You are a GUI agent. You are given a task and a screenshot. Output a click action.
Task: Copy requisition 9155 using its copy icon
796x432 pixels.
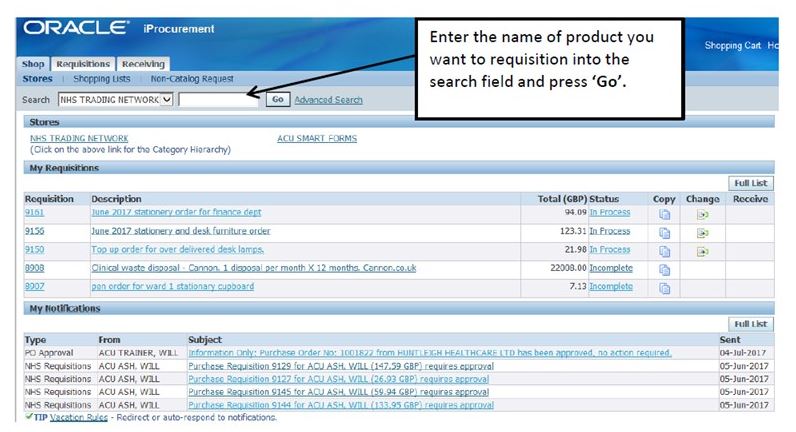point(664,233)
